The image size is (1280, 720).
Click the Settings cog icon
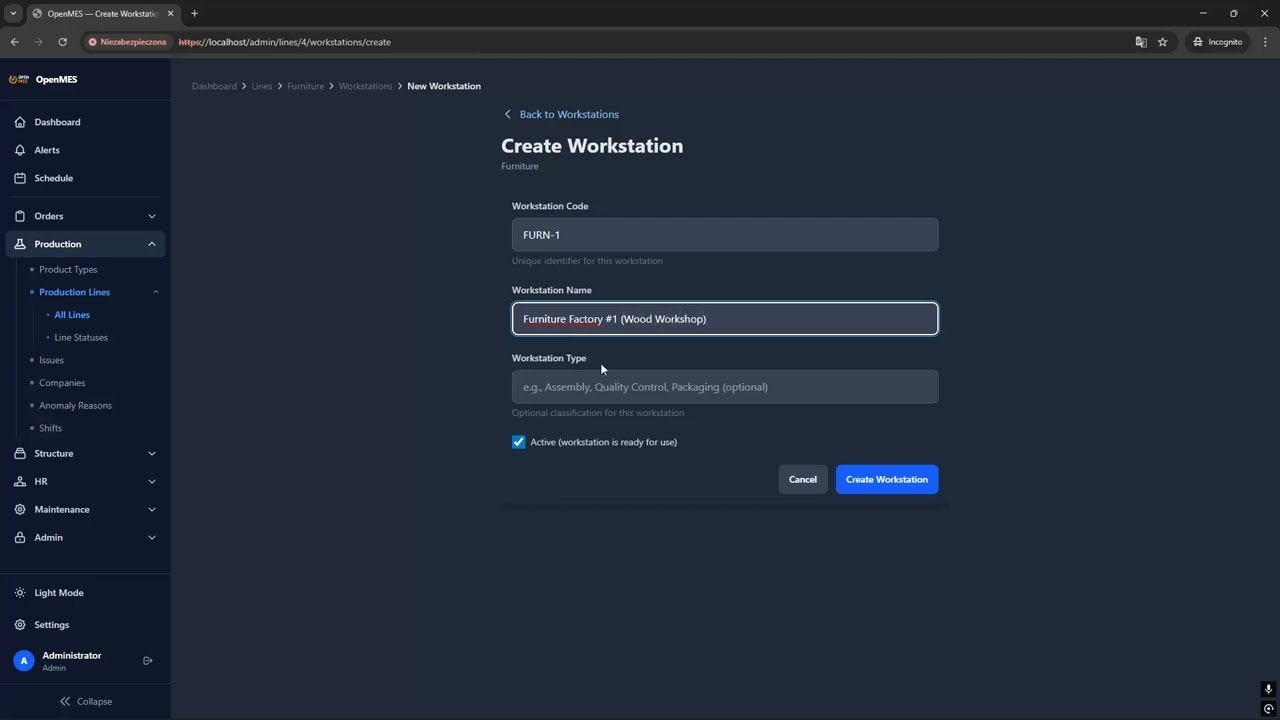pyautogui.click(x=20, y=625)
